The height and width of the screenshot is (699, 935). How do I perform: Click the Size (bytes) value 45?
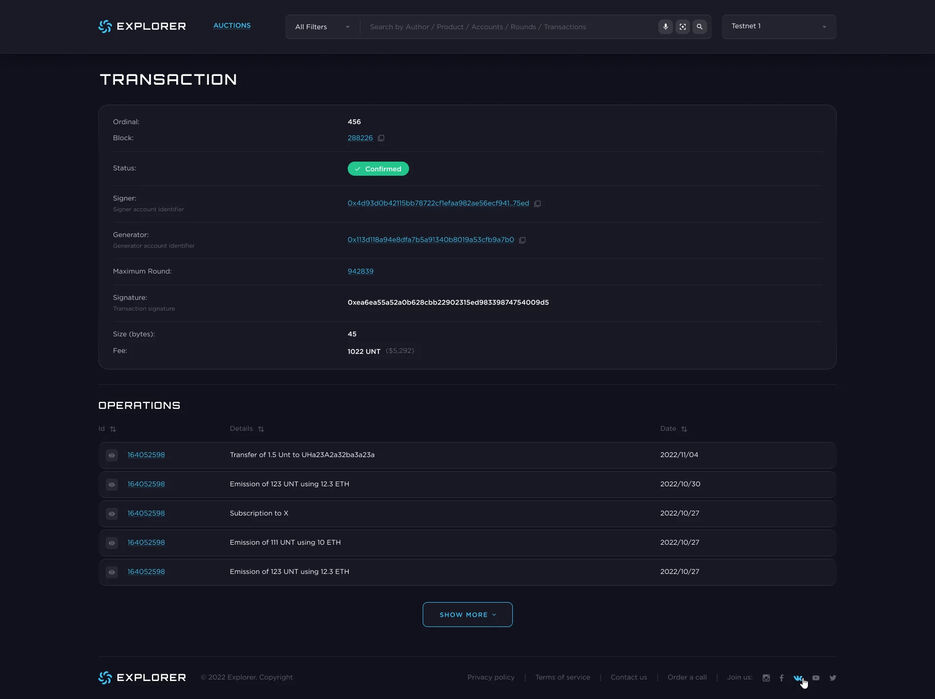click(x=352, y=335)
